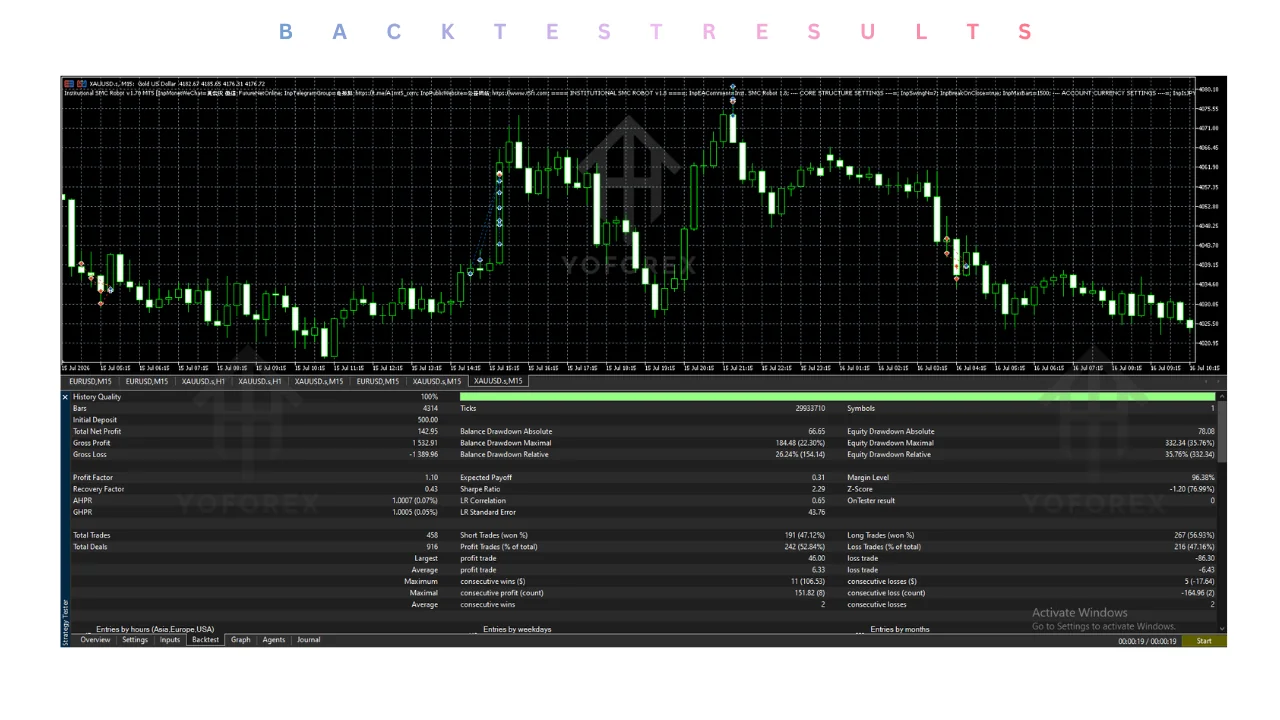Select the Backtest tab

[205, 640]
